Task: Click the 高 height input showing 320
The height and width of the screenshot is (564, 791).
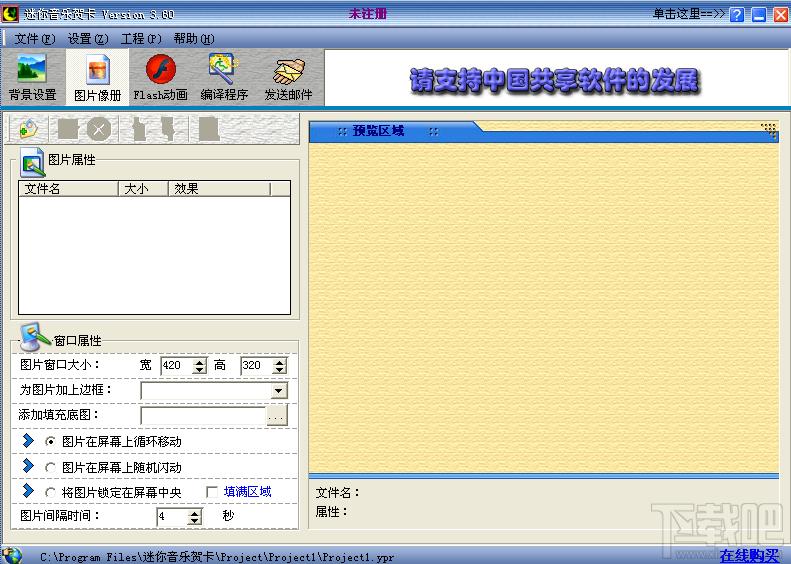Action: point(257,366)
